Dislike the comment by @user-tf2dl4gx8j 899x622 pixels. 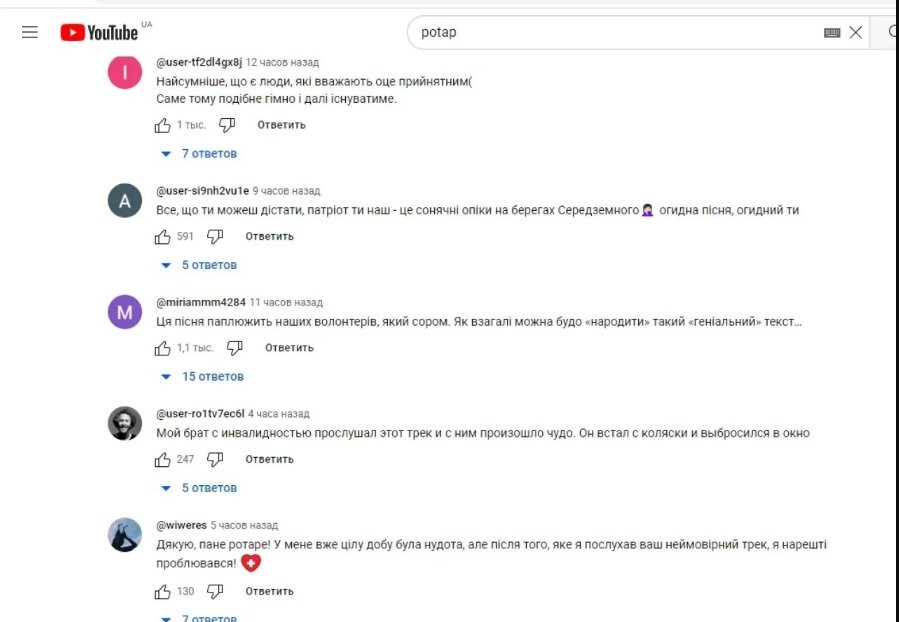227,125
